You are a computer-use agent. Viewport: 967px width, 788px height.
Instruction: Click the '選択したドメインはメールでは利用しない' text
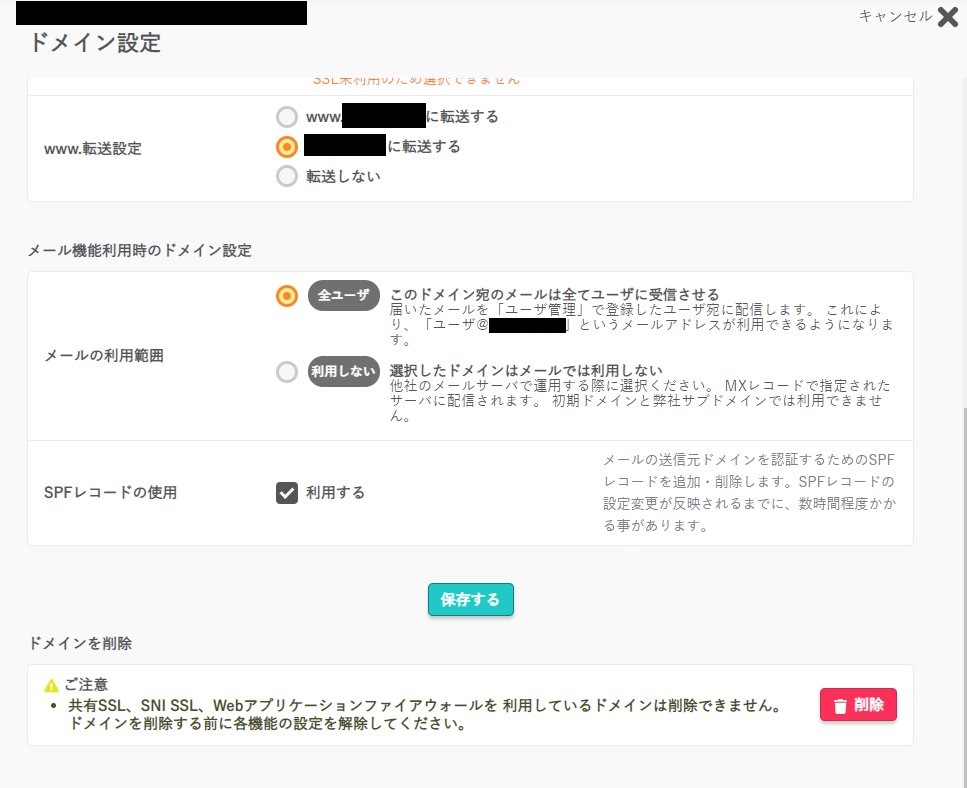(526, 371)
